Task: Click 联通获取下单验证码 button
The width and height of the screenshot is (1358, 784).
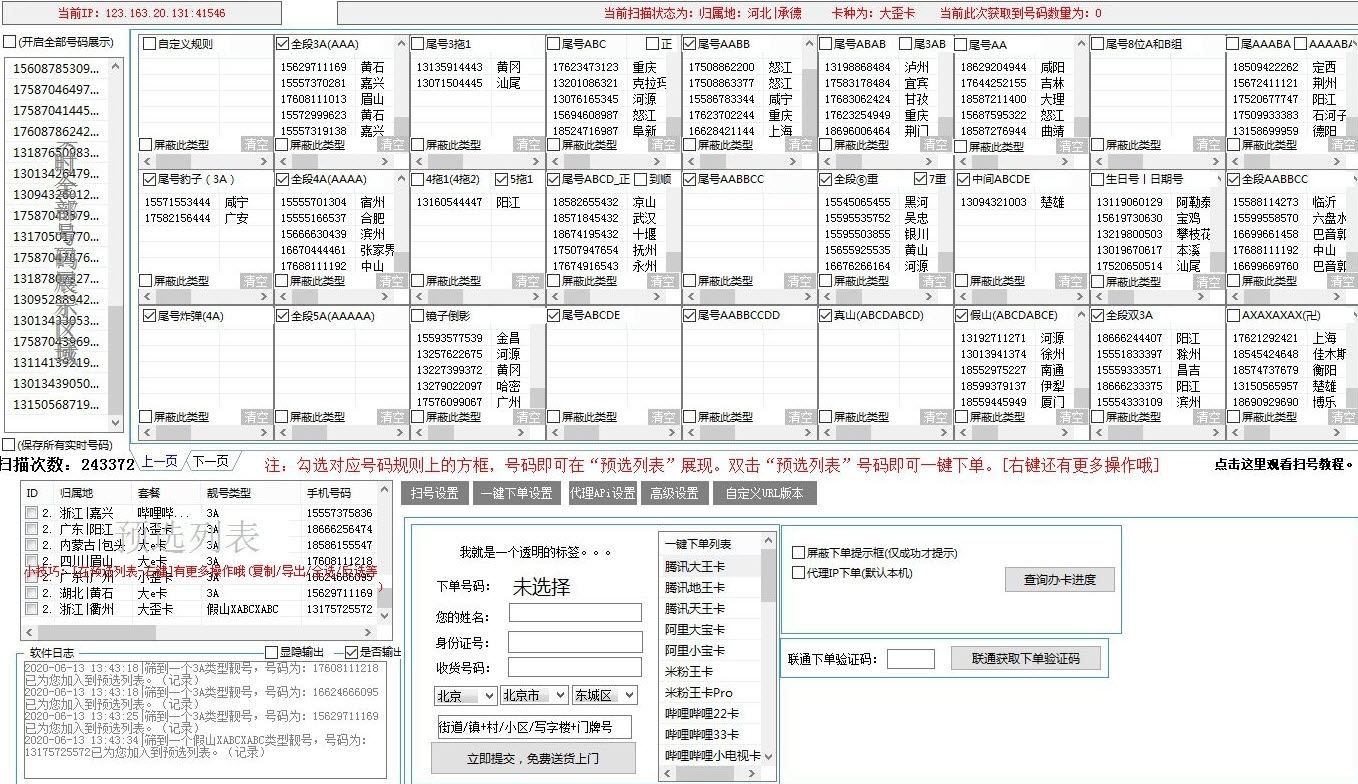Action: [1025, 658]
